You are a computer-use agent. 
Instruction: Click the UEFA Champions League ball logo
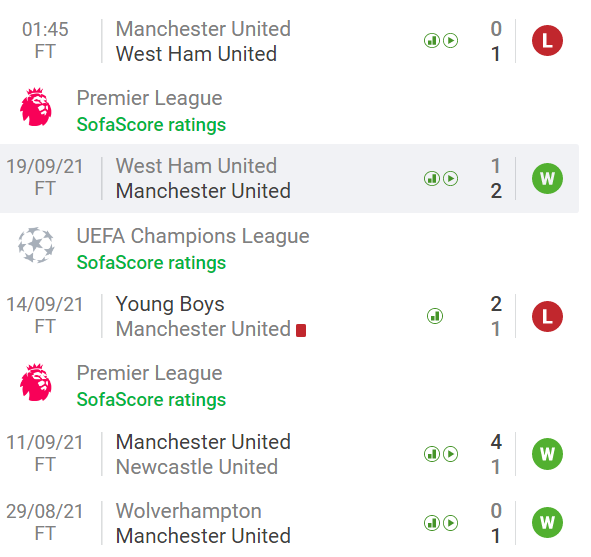pyautogui.click(x=36, y=245)
